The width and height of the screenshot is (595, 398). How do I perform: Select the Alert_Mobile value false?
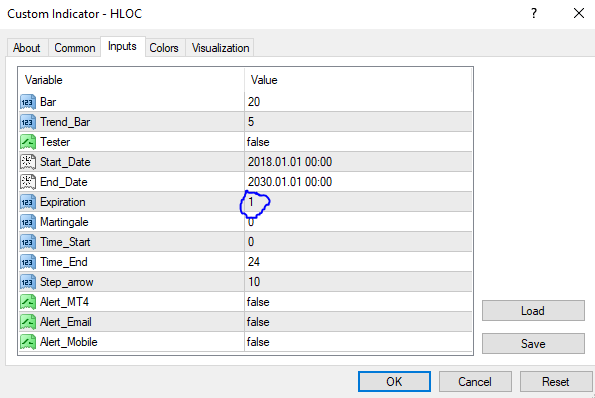point(258,342)
